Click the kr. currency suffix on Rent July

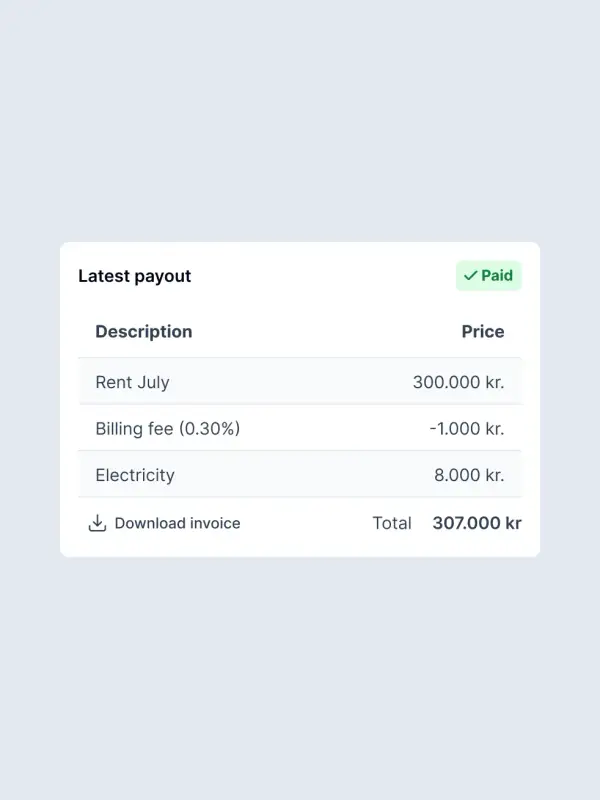[494, 382]
